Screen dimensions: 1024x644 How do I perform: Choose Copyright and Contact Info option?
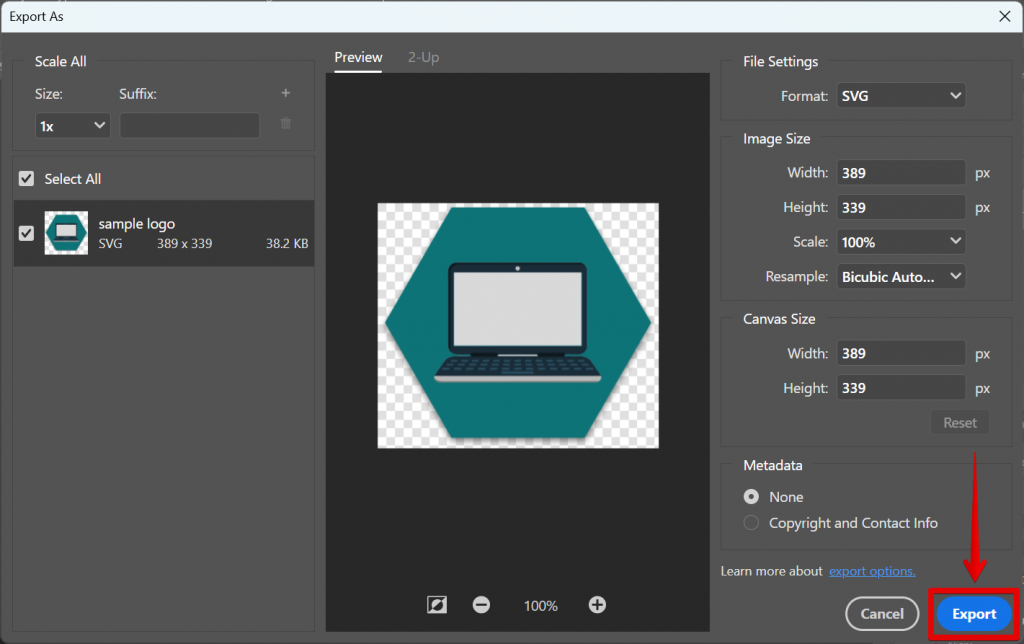pos(751,523)
